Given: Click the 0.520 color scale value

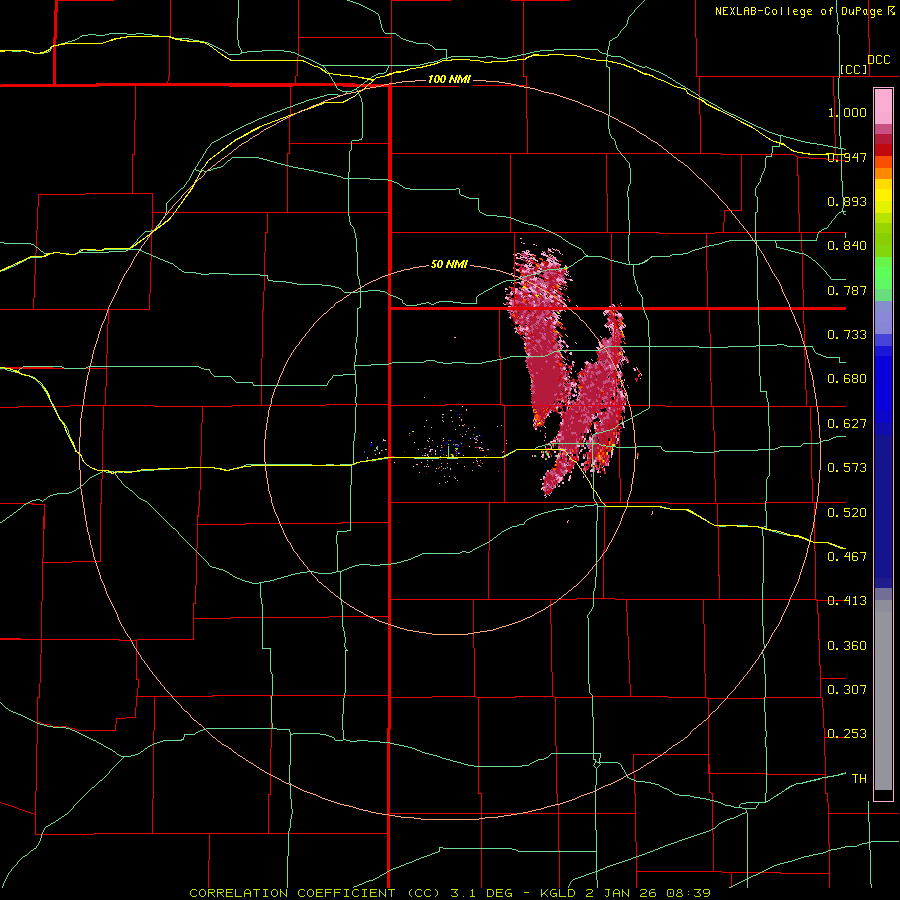Looking at the screenshot, I should click(847, 513).
